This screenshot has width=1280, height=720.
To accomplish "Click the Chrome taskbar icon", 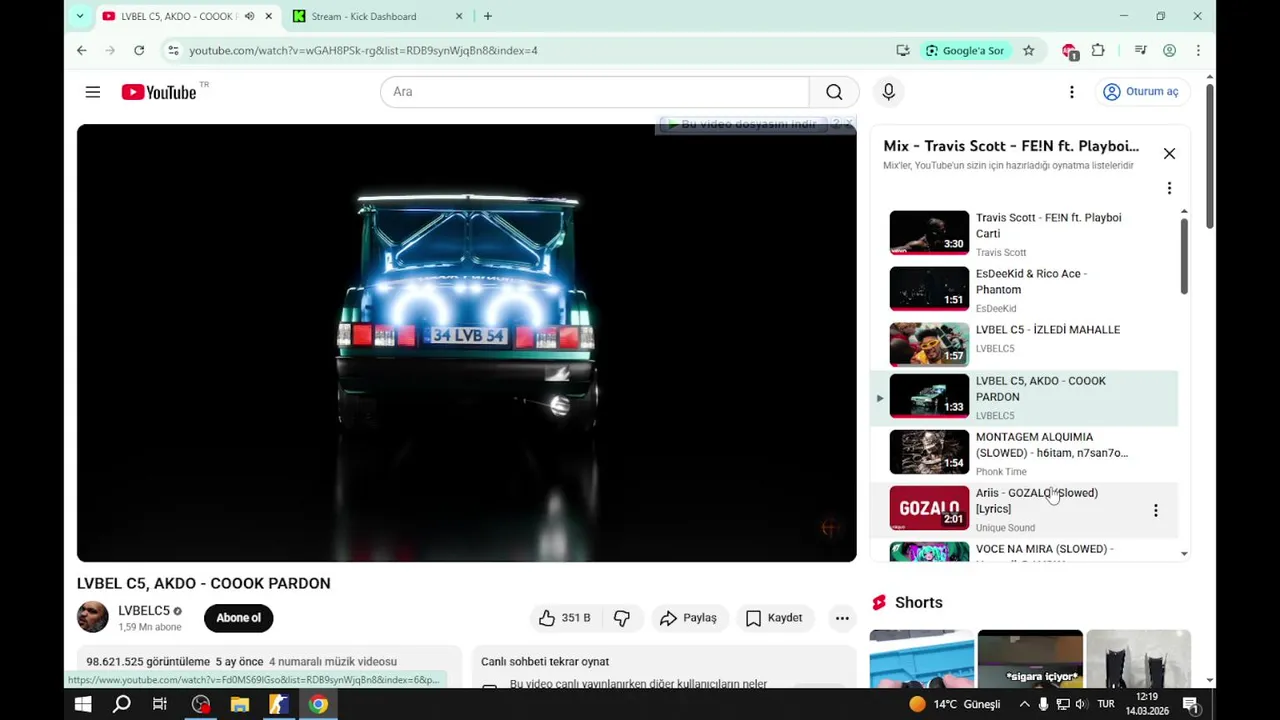I will [x=318, y=704].
